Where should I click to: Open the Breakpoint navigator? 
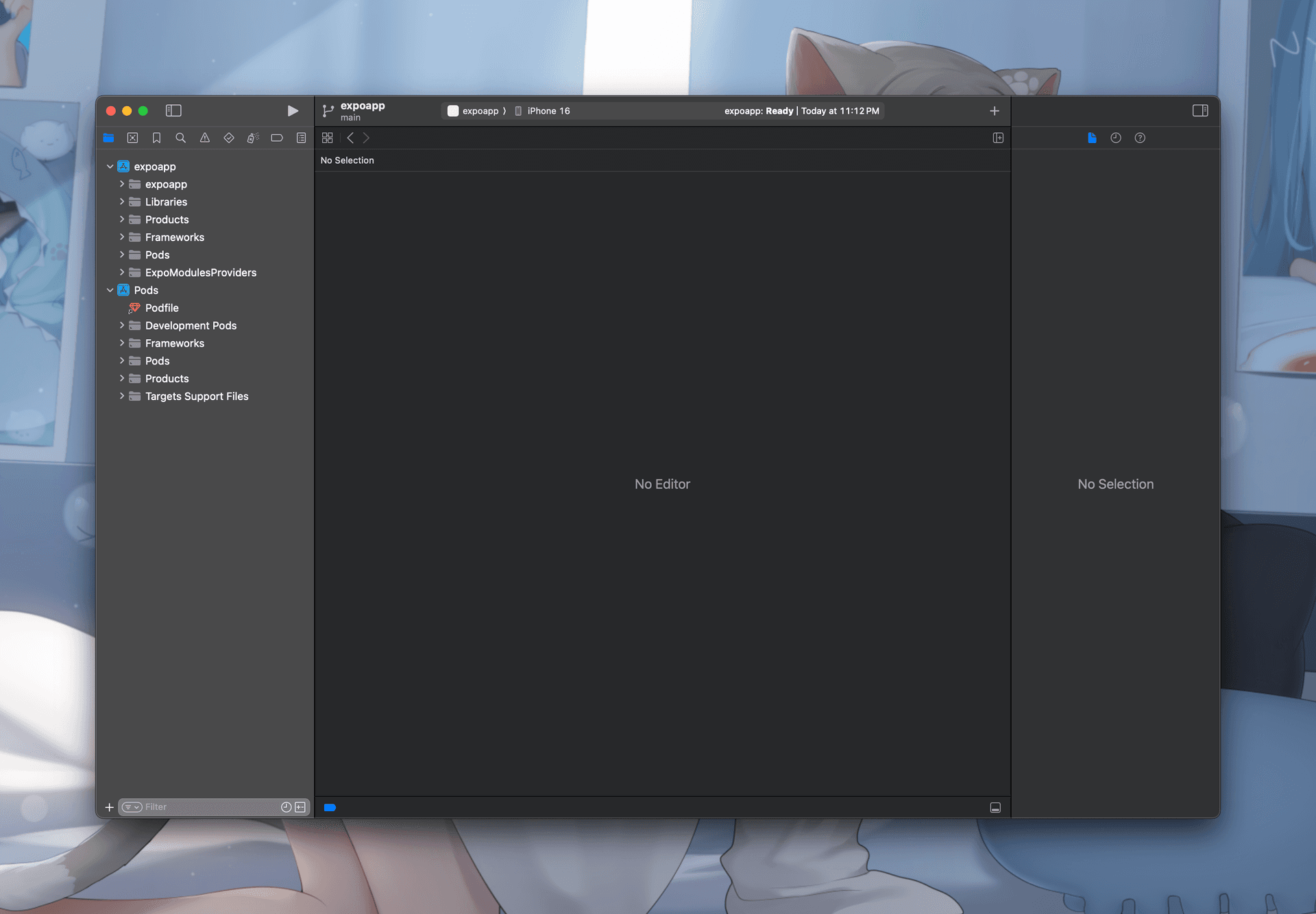coord(277,138)
